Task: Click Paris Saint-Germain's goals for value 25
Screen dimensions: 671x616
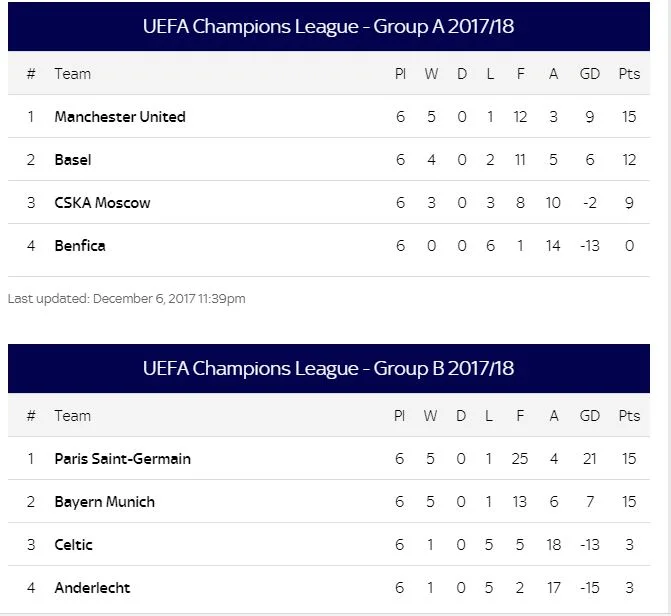Action: [519, 459]
